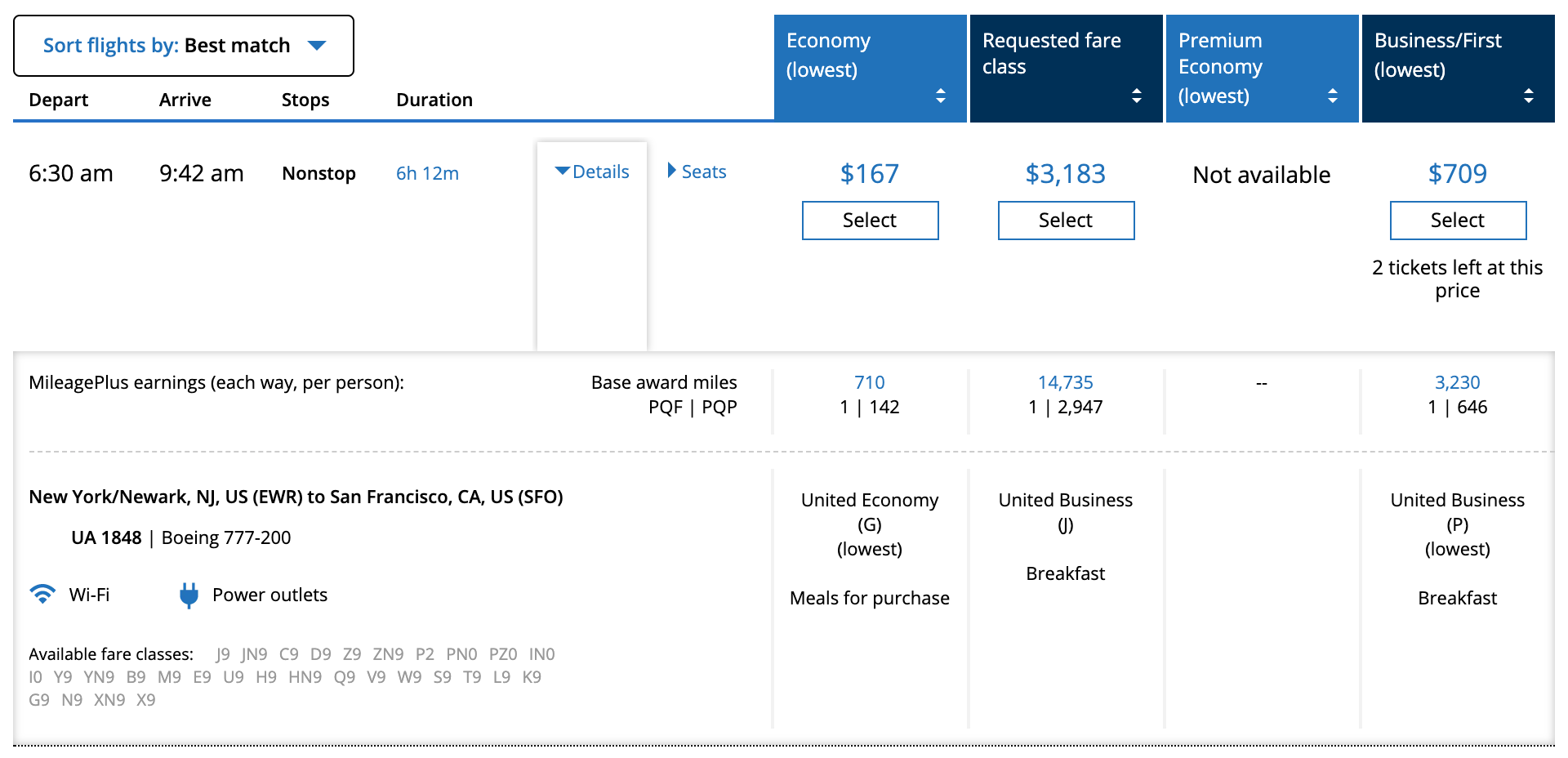Screen dimensions: 1568x758
Task: Click sort arrows on Requested fare class column
Action: pyautogui.click(x=1136, y=96)
